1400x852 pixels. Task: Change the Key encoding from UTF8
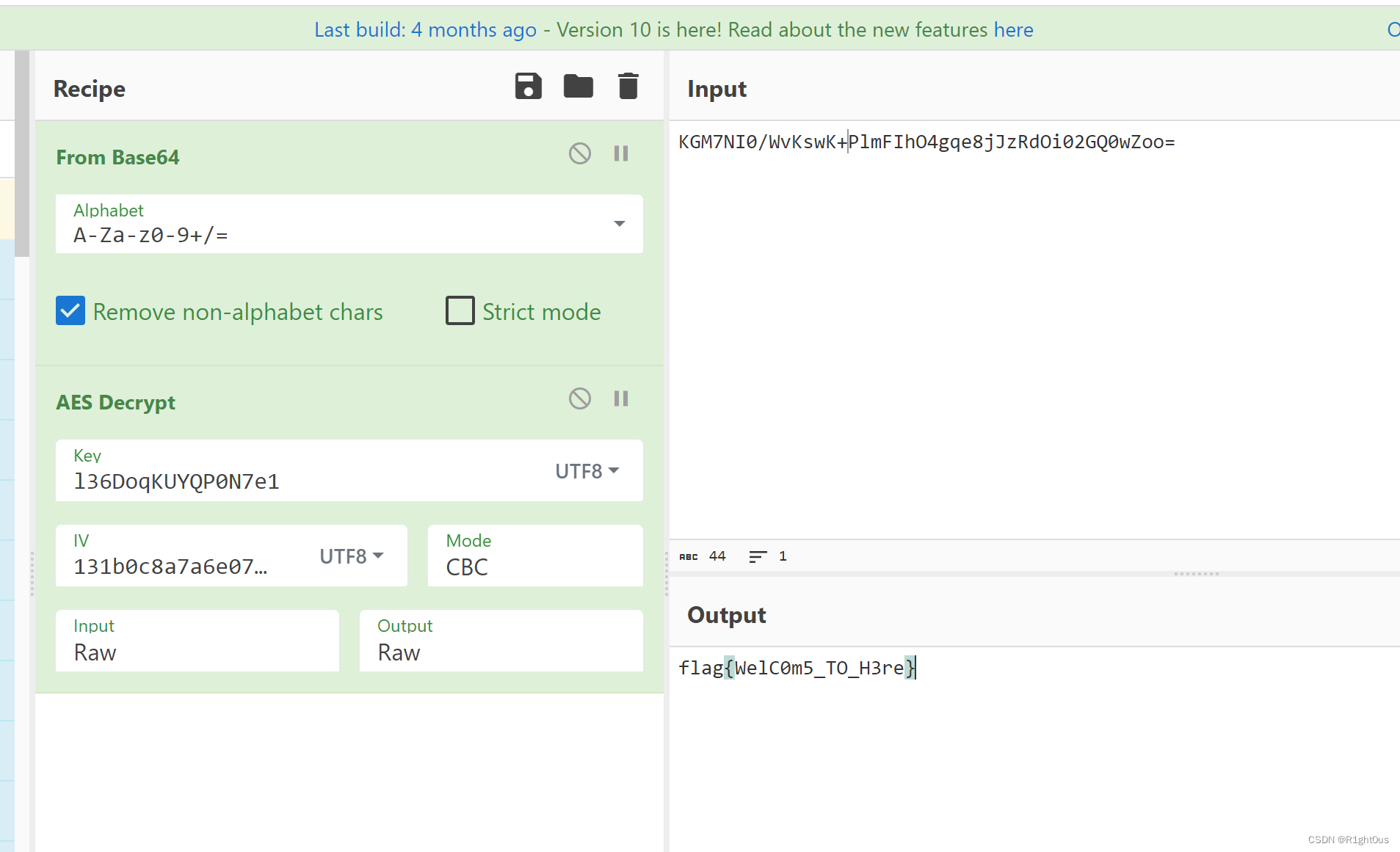587,471
